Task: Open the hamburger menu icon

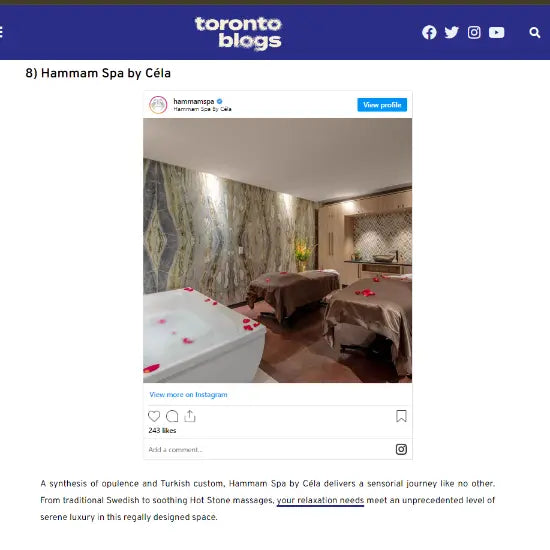Action: pyautogui.click(x=1, y=32)
